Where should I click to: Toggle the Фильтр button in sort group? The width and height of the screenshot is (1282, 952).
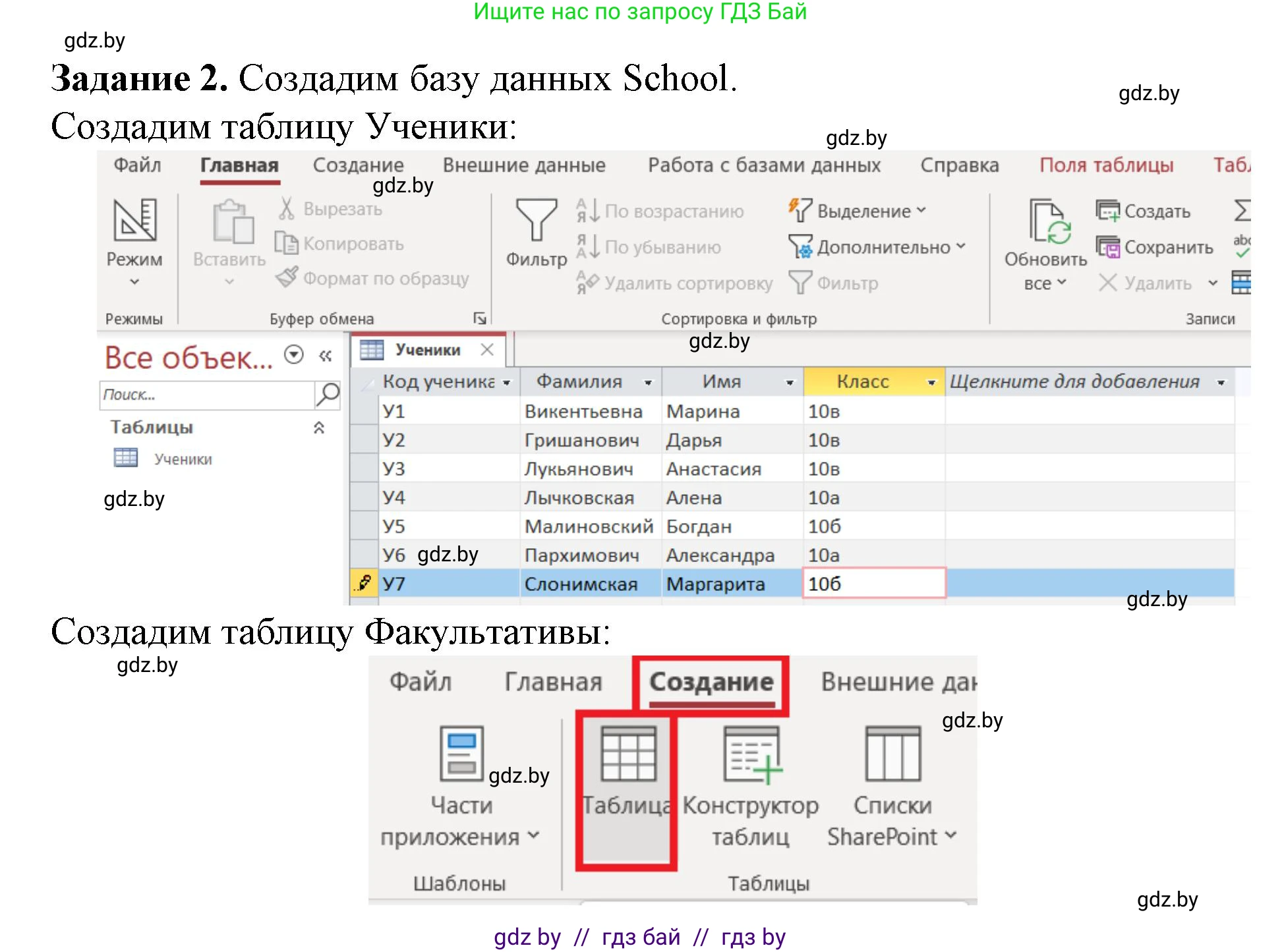[x=834, y=283]
